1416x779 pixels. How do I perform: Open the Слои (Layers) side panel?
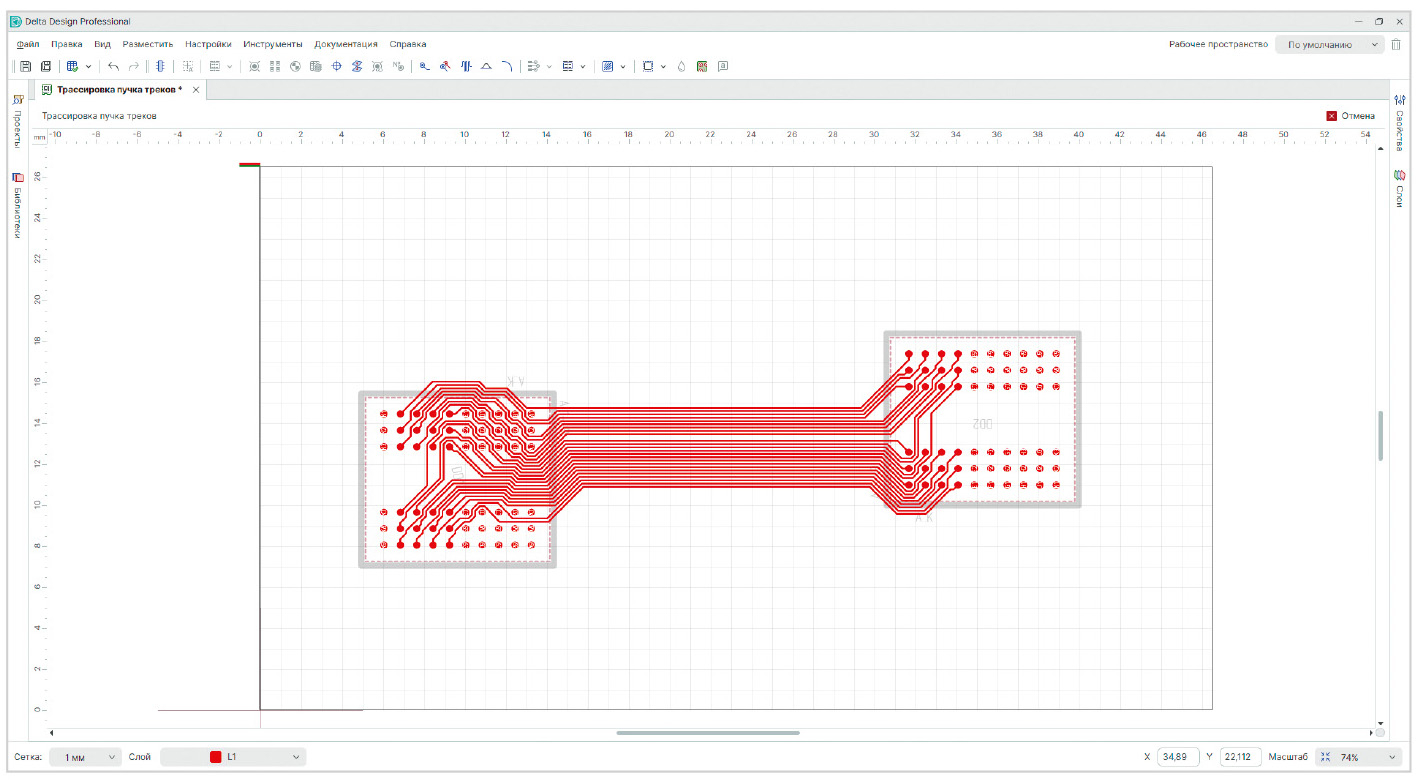[x=1399, y=188]
